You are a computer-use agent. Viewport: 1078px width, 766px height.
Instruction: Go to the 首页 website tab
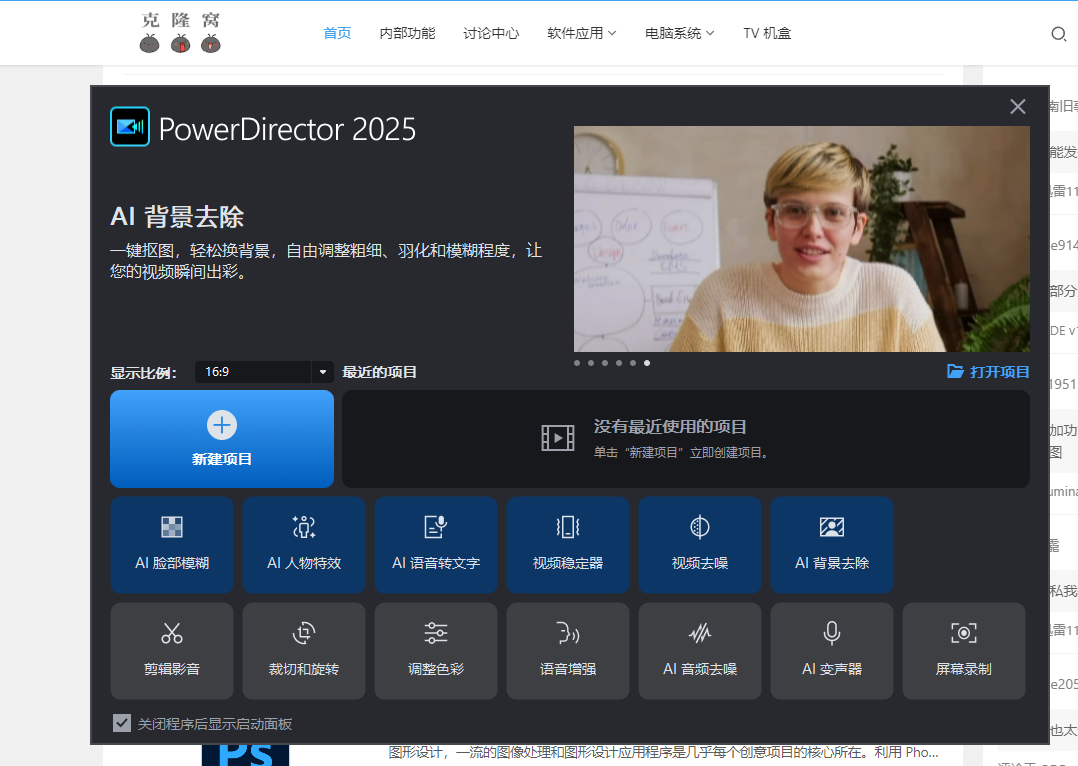(337, 33)
